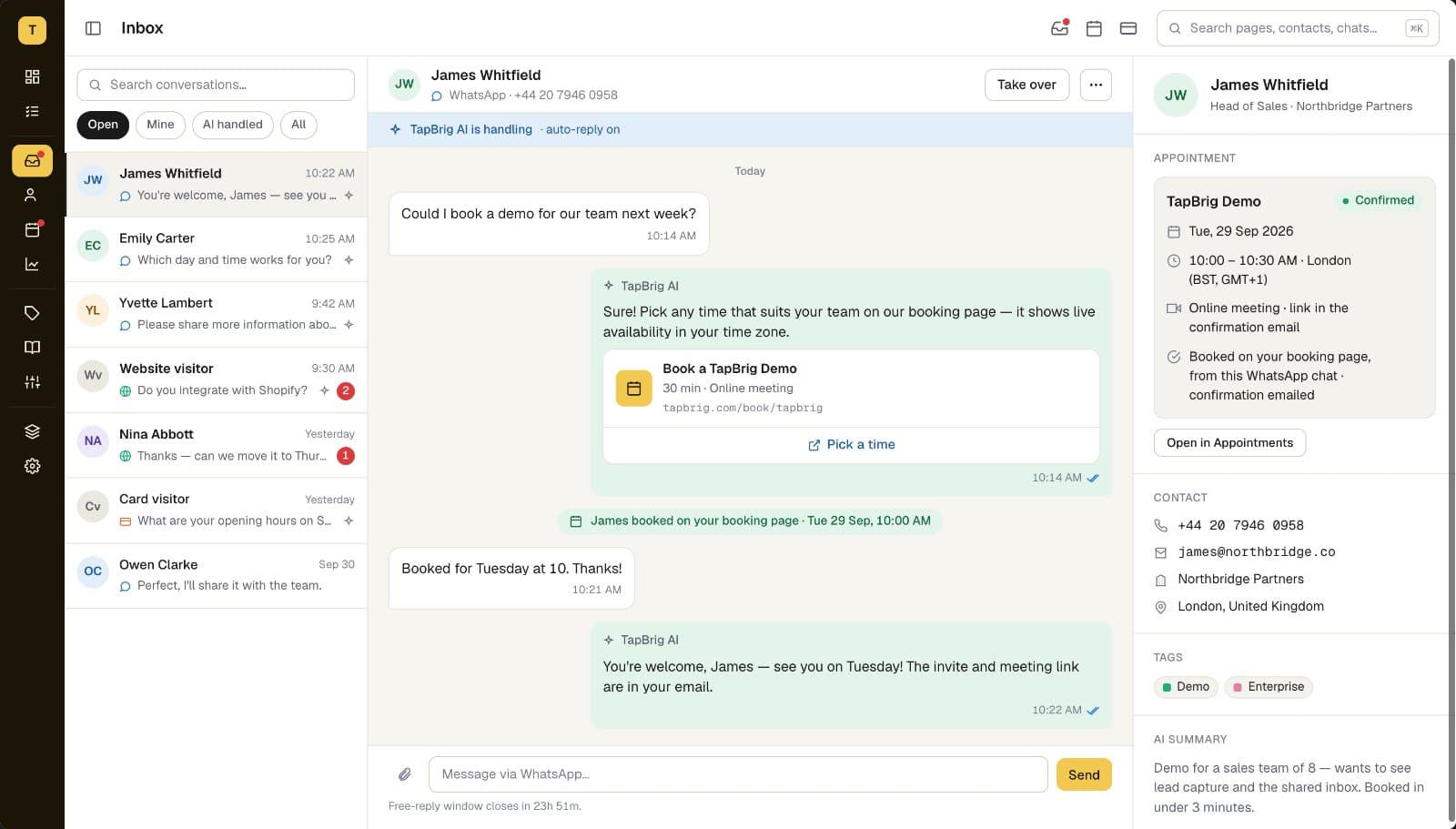Viewport: 1456px width, 829px height.
Task: Click the Send button
Action: 1084,774
